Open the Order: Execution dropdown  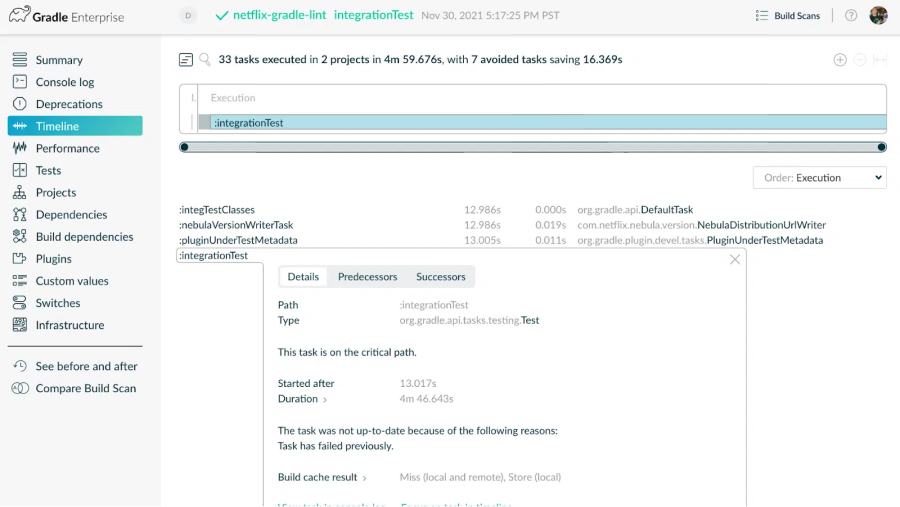tap(820, 177)
